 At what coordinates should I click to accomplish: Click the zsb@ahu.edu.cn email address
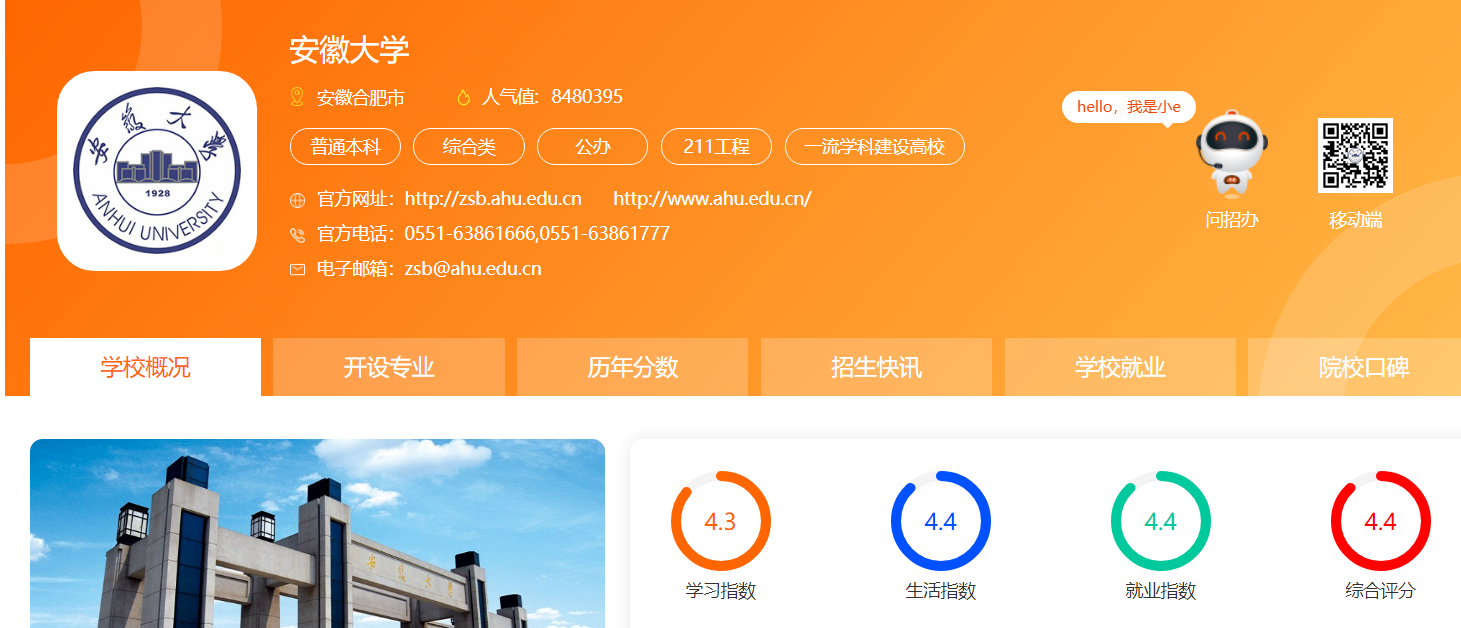coord(473,269)
